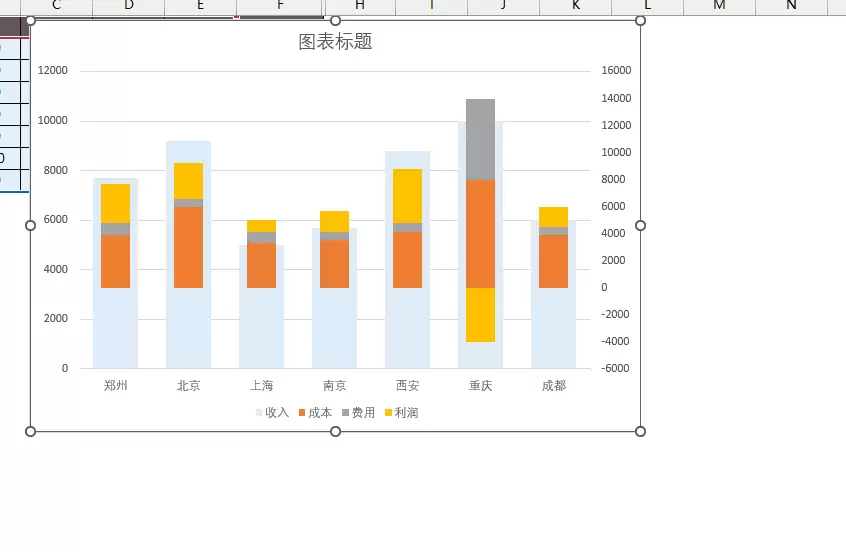Click the right-middle chart resize handle
The image size is (846, 552).
pos(640,226)
